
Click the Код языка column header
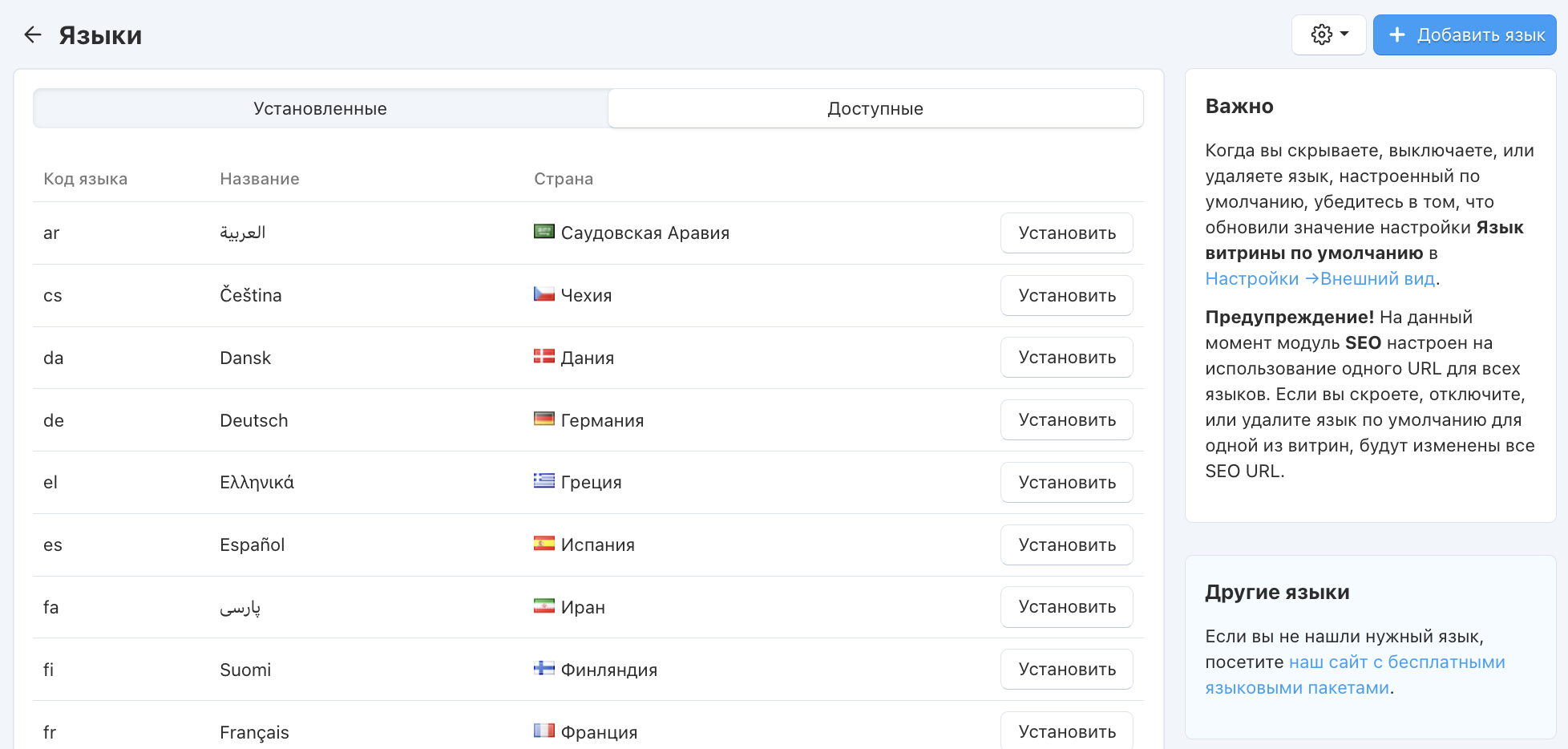(86, 179)
